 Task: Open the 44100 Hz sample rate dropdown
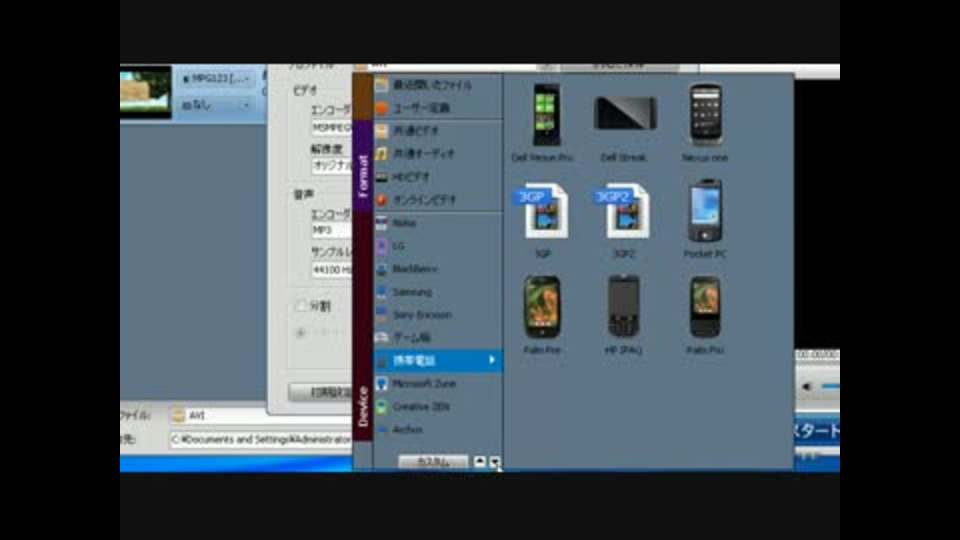pos(332,269)
